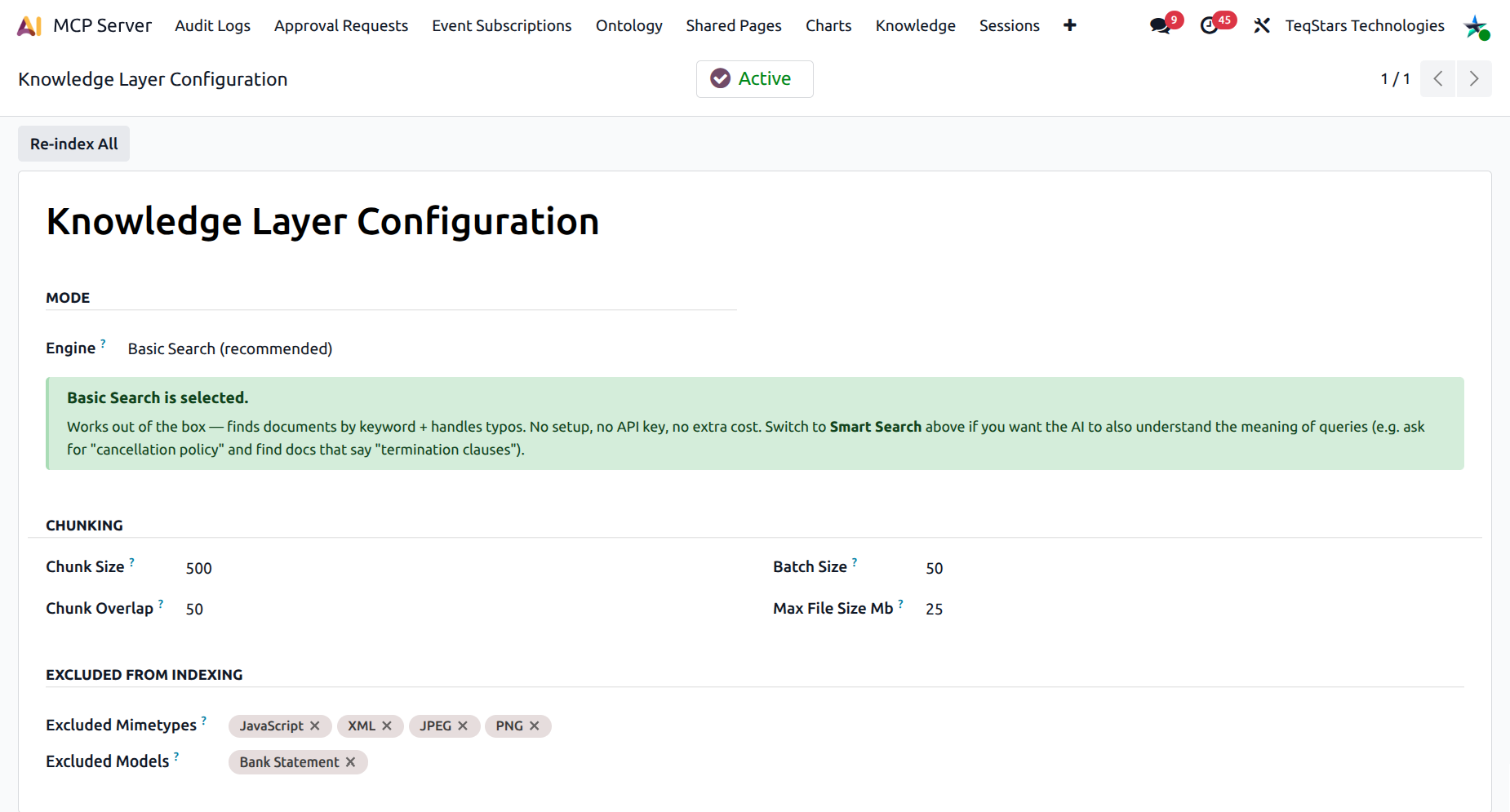Open the Ontology menu
1510x812 pixels.
629,26
